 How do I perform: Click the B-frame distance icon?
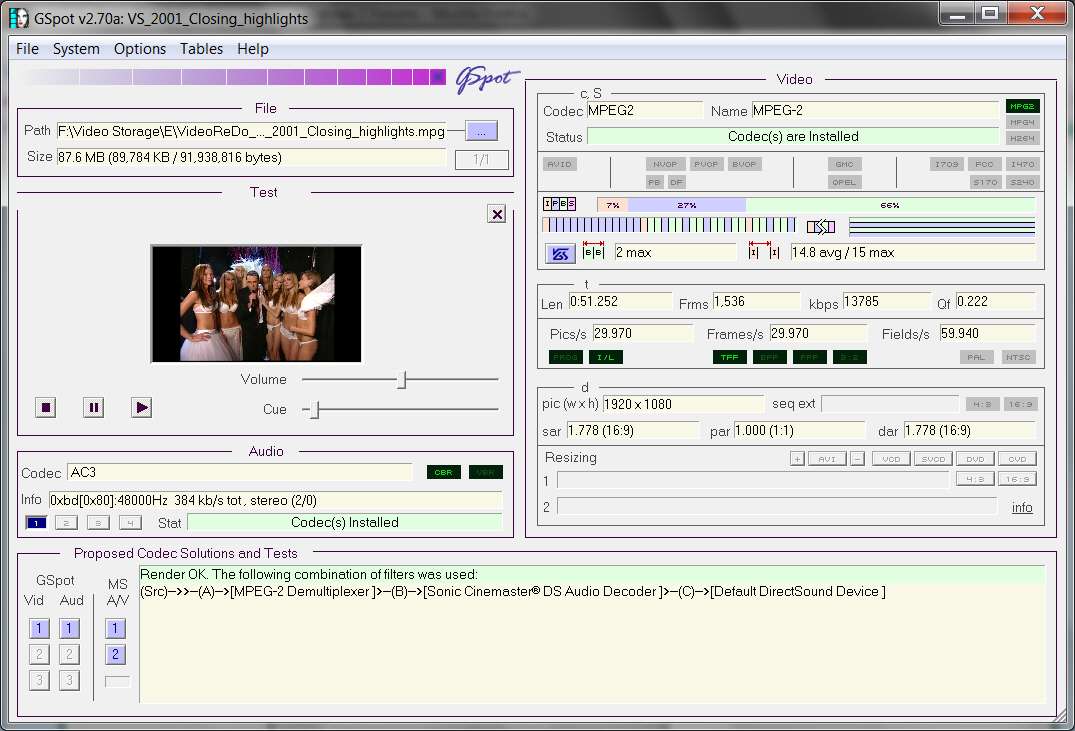click(593, 250)
